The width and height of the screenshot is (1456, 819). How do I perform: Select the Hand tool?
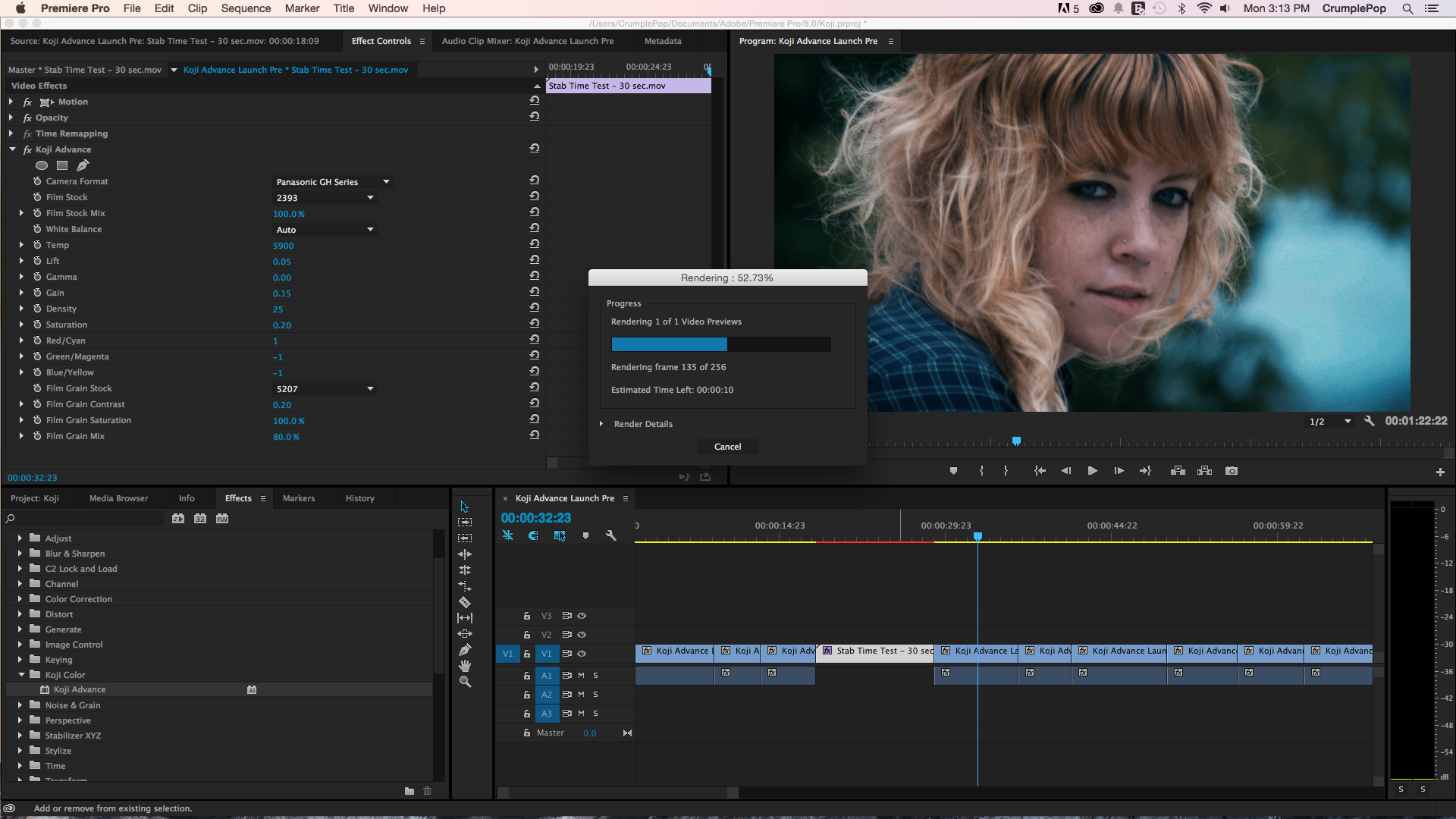[465, 666]
